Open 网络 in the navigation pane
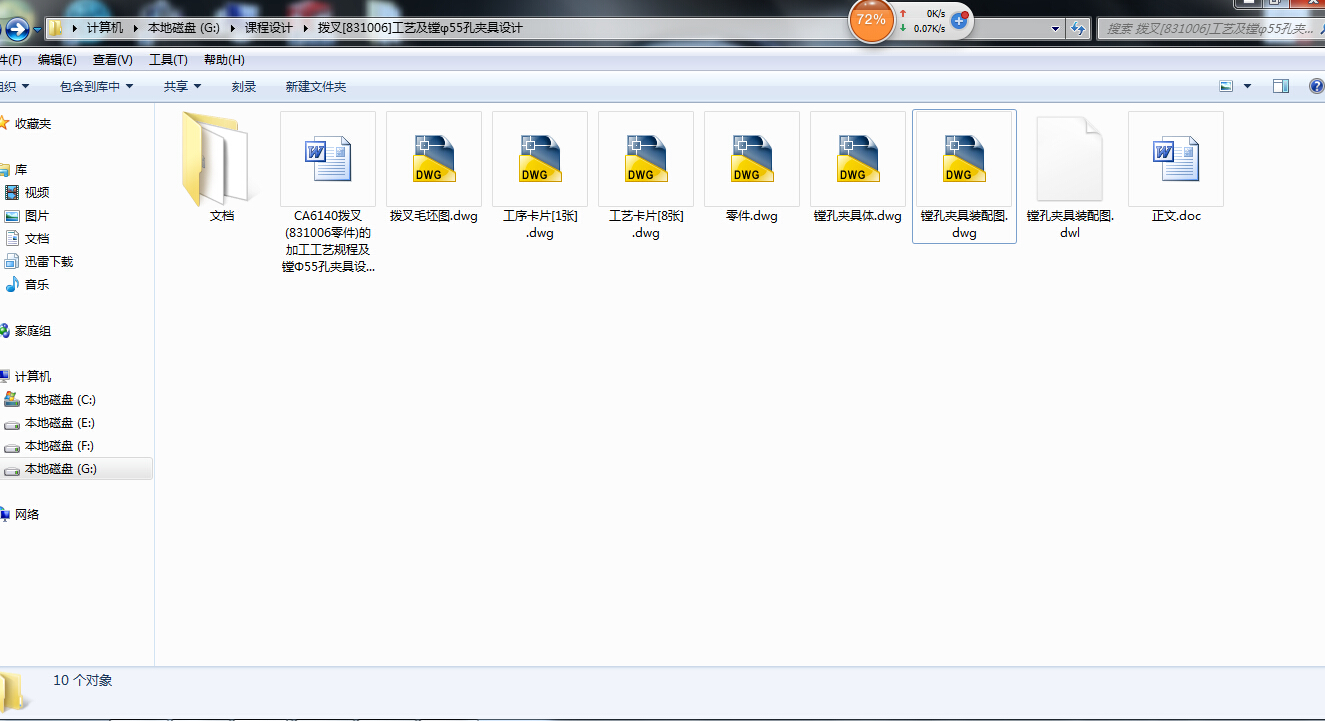The image size is (1325, 721). (27, 515)
